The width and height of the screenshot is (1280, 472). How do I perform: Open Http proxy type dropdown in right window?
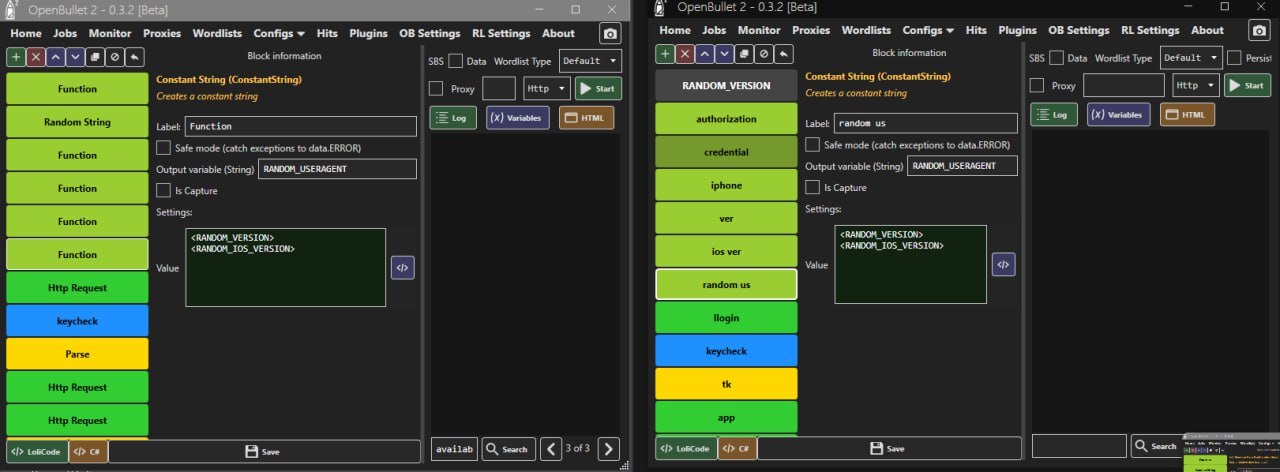pos(1195,86)
